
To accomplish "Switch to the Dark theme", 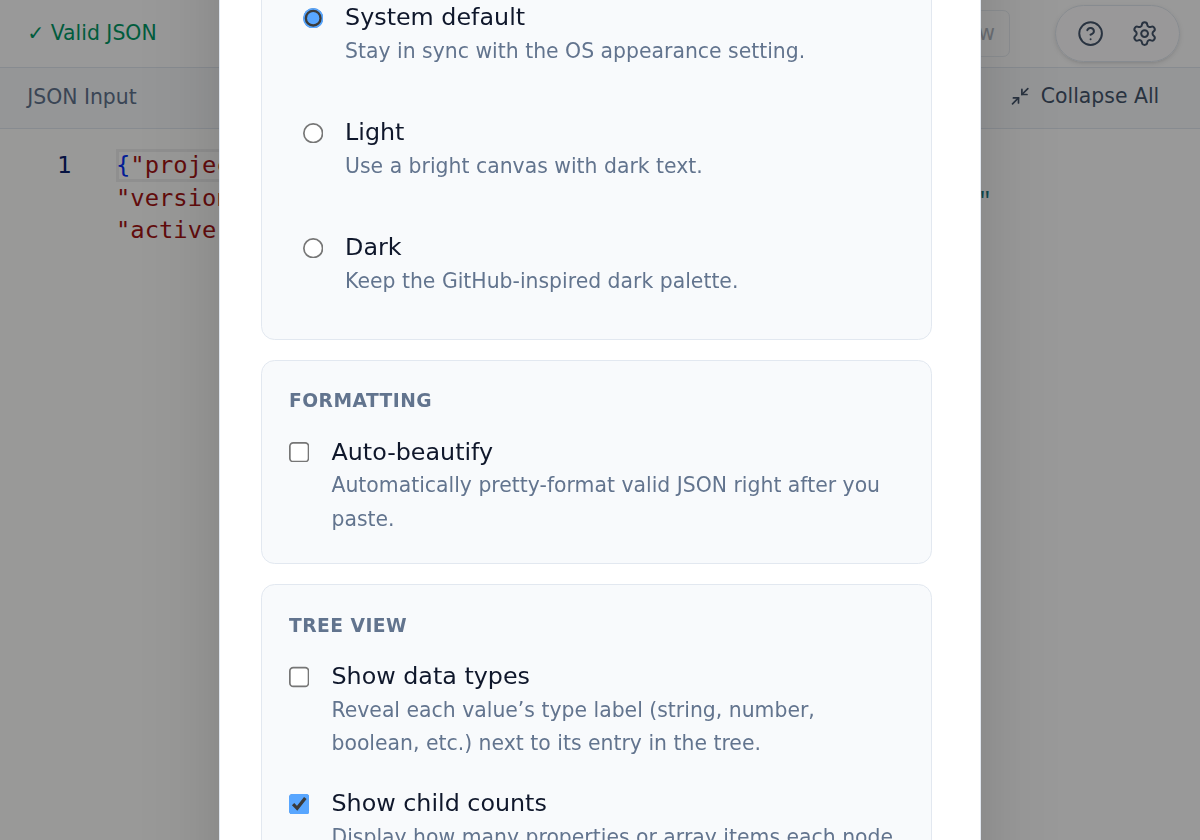I will click(313, 248).
